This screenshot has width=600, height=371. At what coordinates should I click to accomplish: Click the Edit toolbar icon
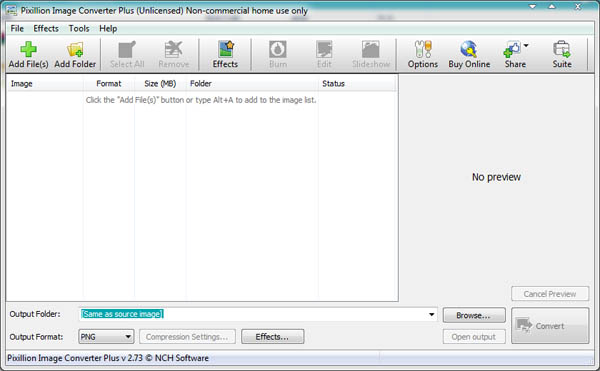[x=324, y=49]
